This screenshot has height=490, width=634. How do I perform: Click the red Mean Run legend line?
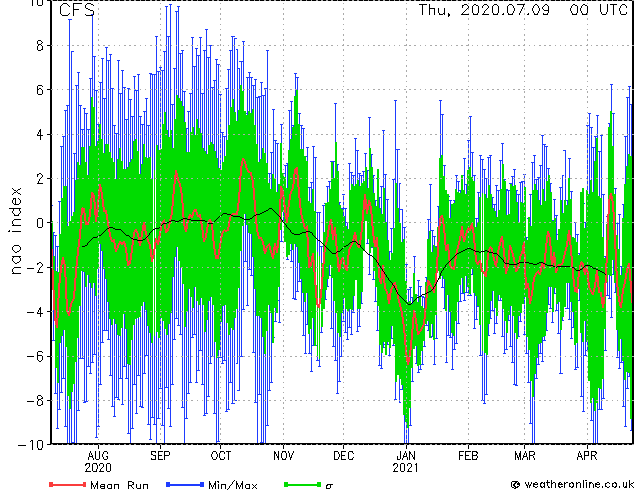tap(68, 484)
